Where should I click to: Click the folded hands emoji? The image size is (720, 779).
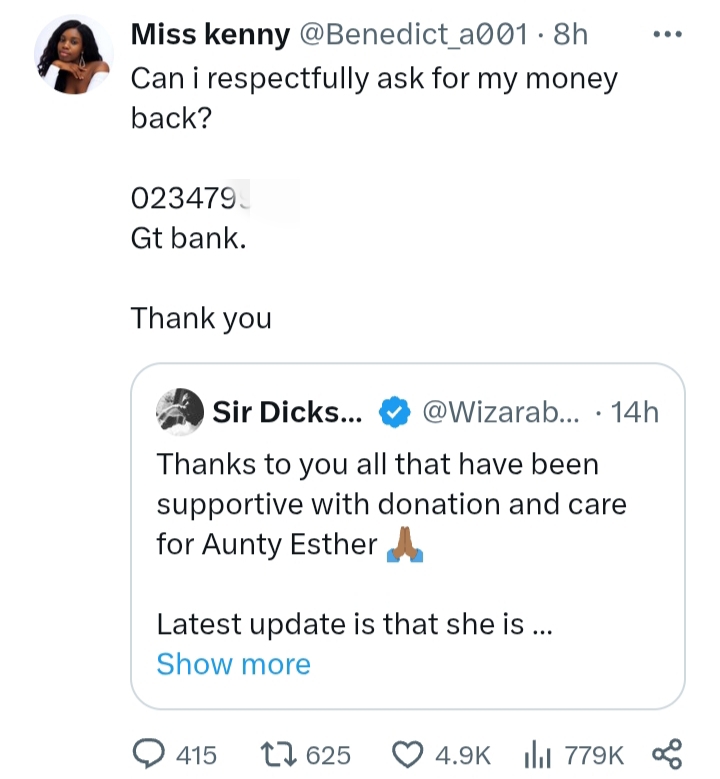coord(405,545)
